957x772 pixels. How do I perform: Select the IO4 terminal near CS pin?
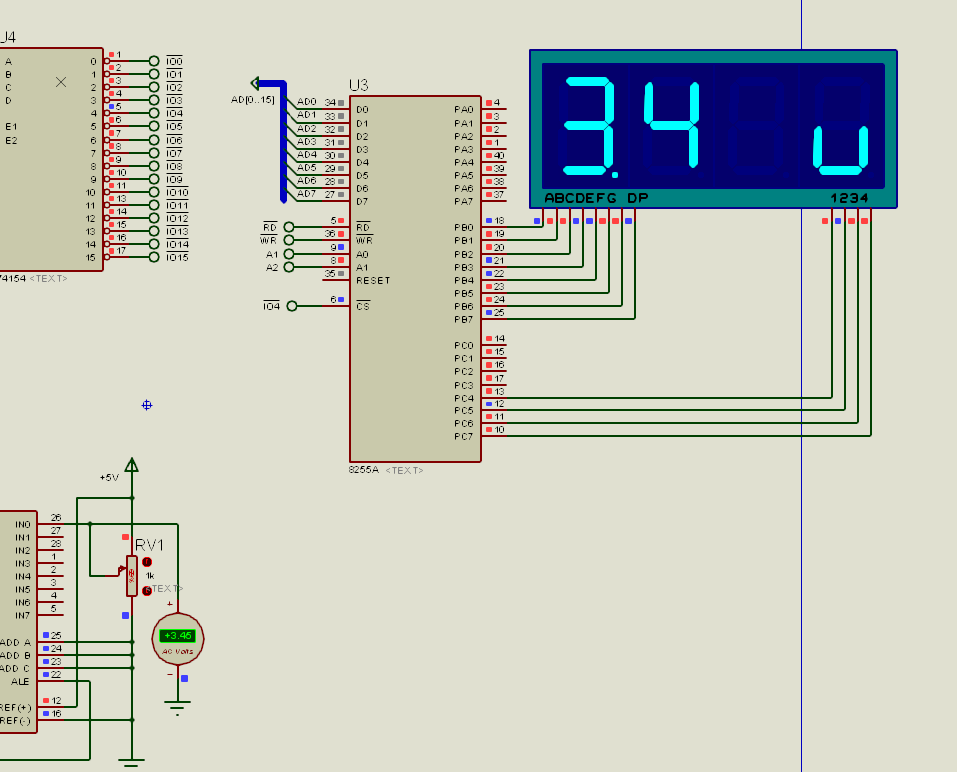tap(292, 306)
